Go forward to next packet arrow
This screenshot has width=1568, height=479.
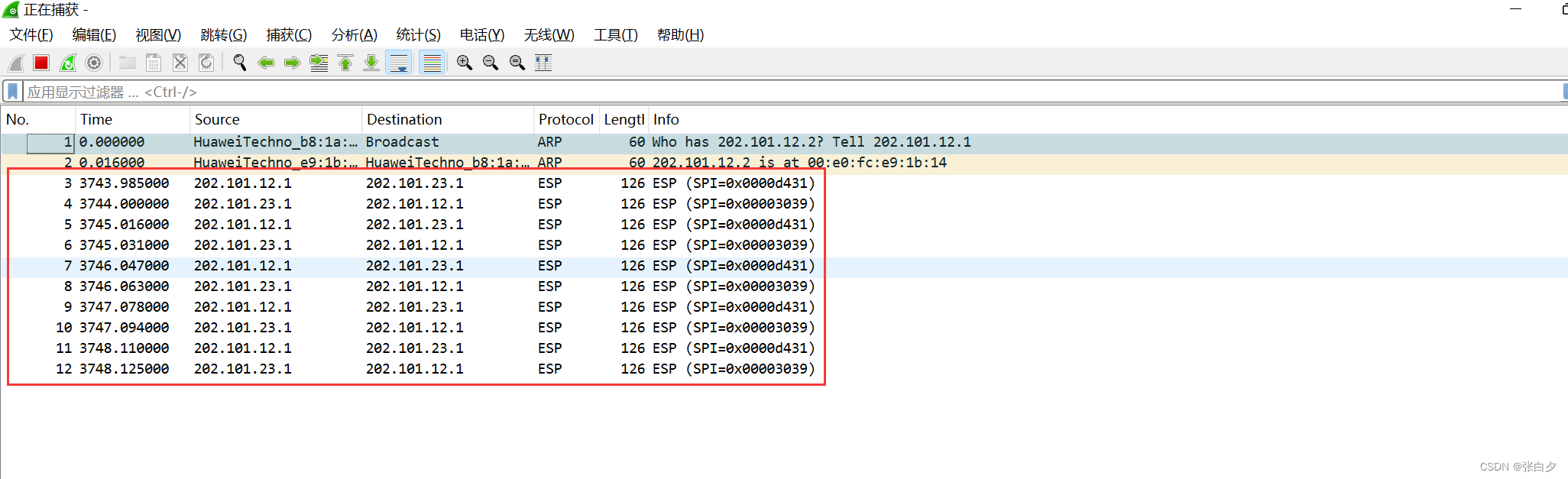292,63
